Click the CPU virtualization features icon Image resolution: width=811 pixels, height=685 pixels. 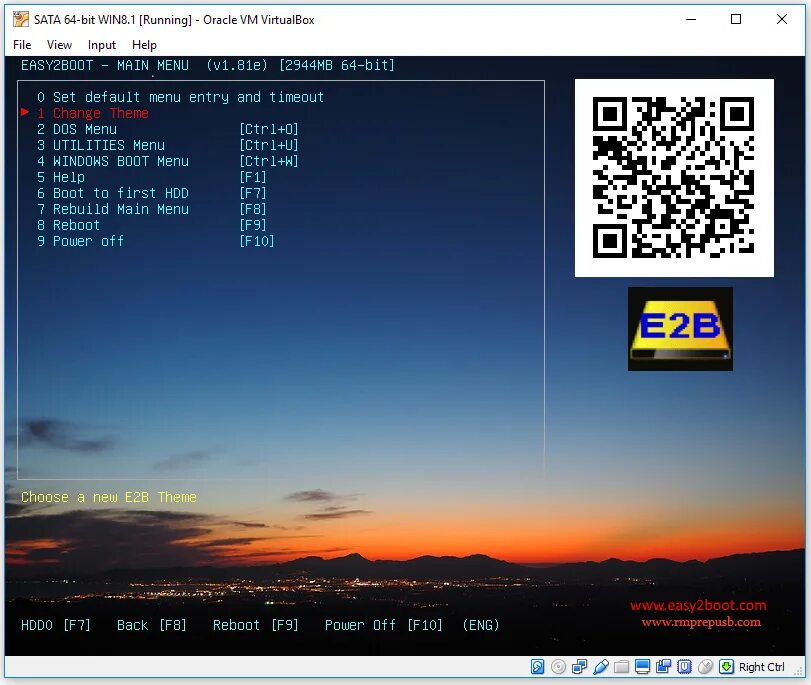click(x=684, y=667)
